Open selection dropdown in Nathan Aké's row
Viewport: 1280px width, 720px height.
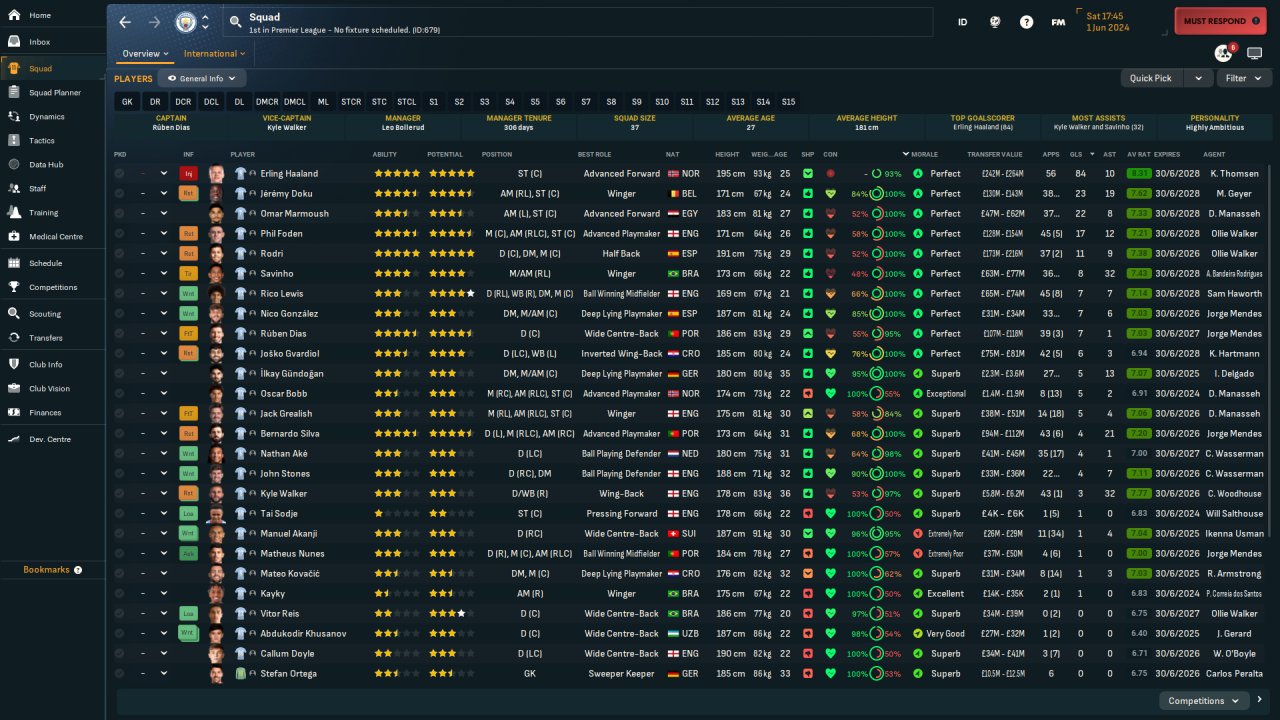point(164,453)
